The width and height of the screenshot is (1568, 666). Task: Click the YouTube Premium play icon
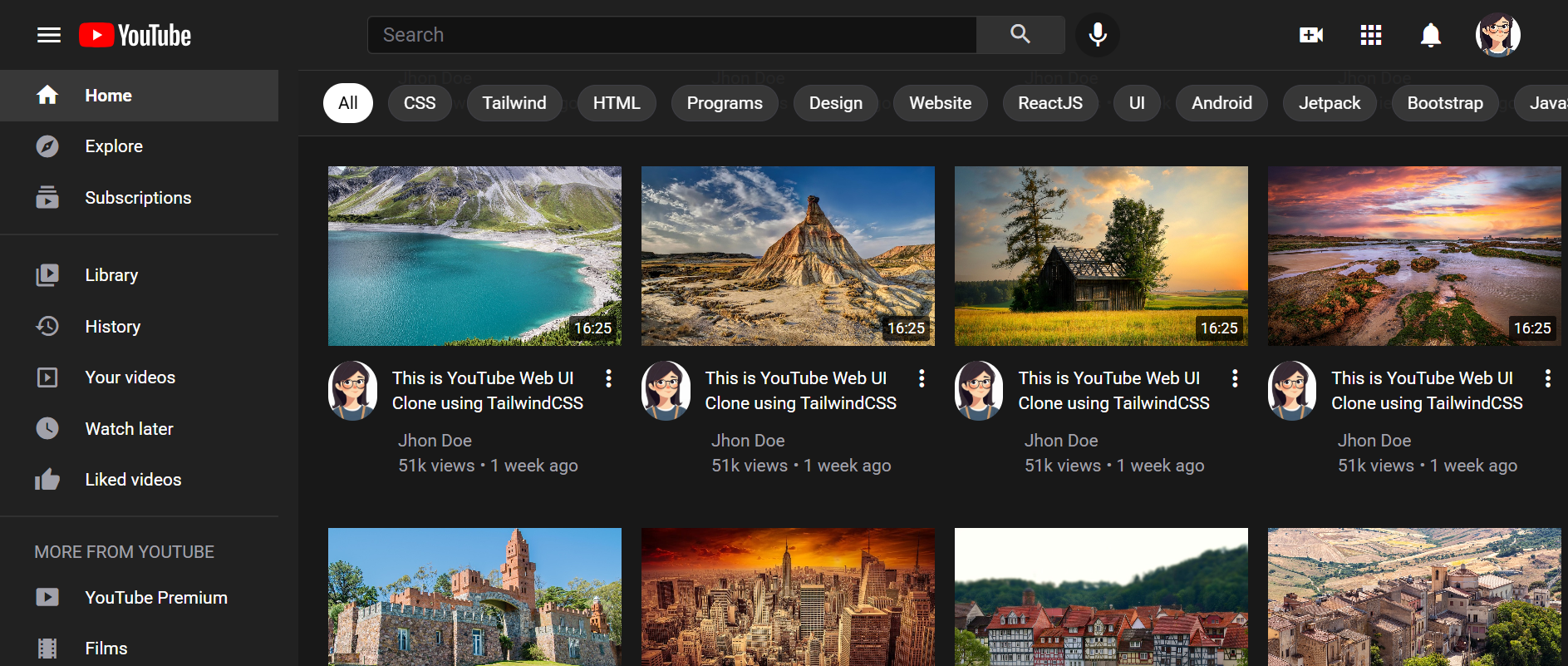[x=47, y=597]
